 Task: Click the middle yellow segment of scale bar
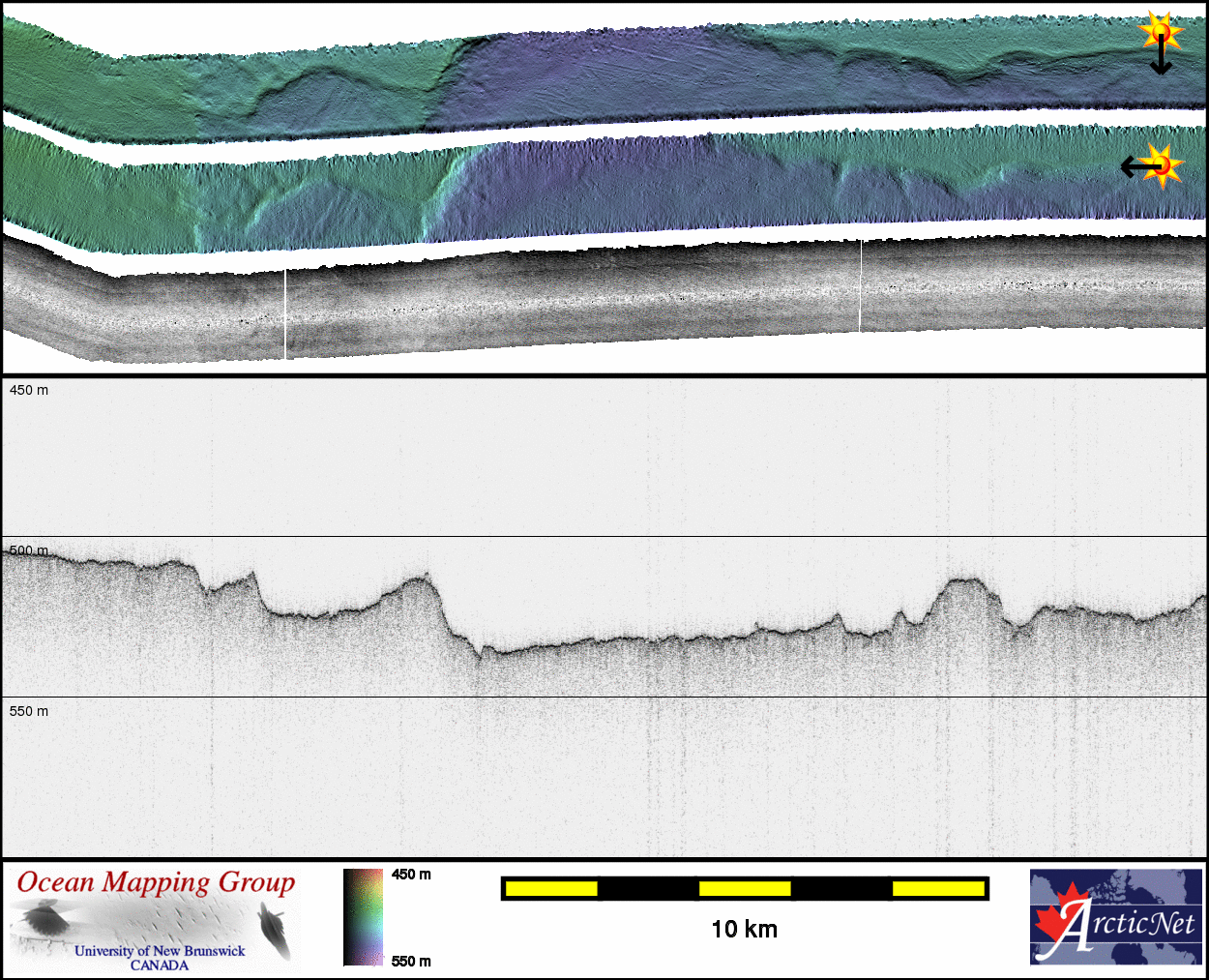[x=745, y=888]
